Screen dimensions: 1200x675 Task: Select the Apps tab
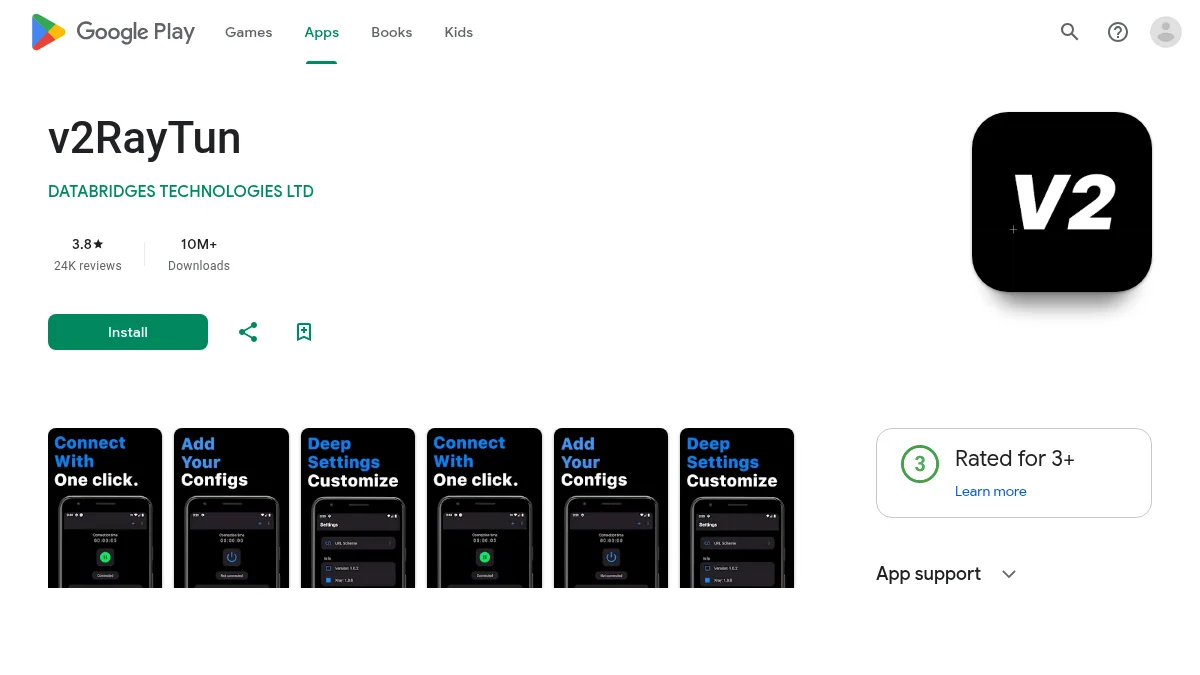[x=322, y=32]
